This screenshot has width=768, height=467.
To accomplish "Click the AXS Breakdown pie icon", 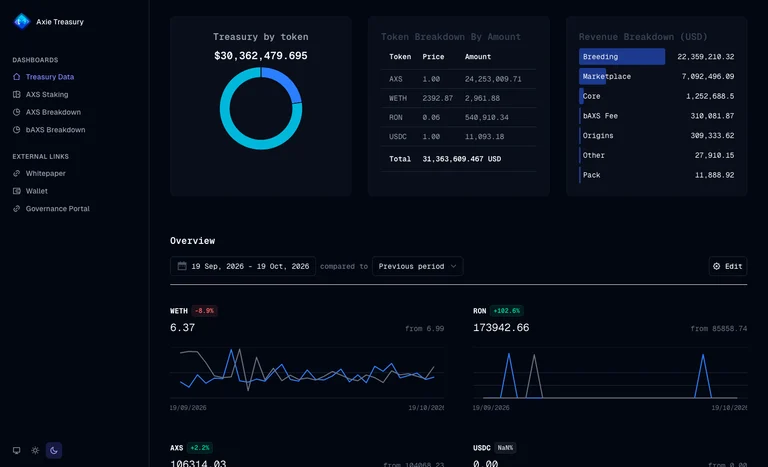I will (17, 112).
